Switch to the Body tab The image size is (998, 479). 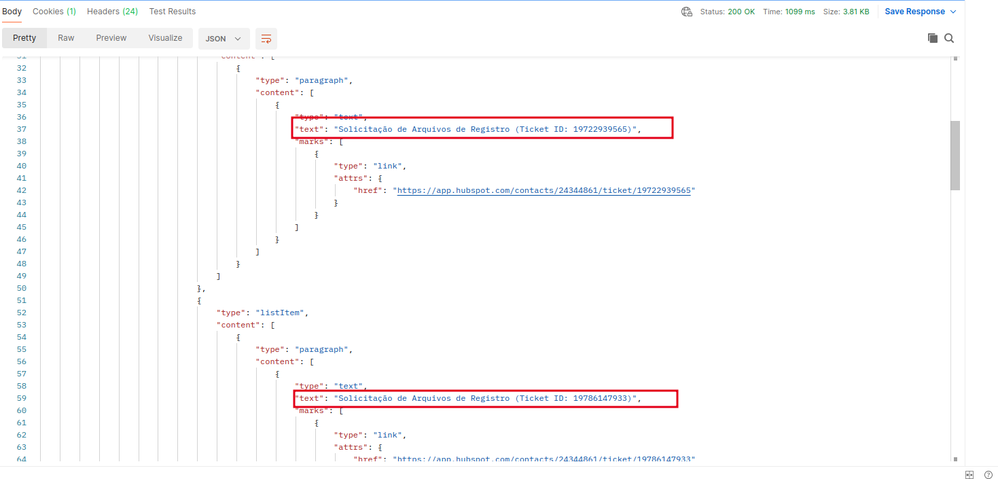(11, 11)
